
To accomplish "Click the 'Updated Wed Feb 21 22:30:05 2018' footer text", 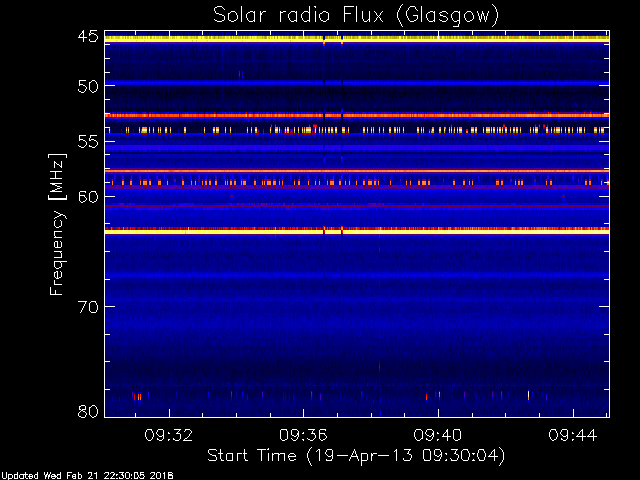I will pos(87,476).
